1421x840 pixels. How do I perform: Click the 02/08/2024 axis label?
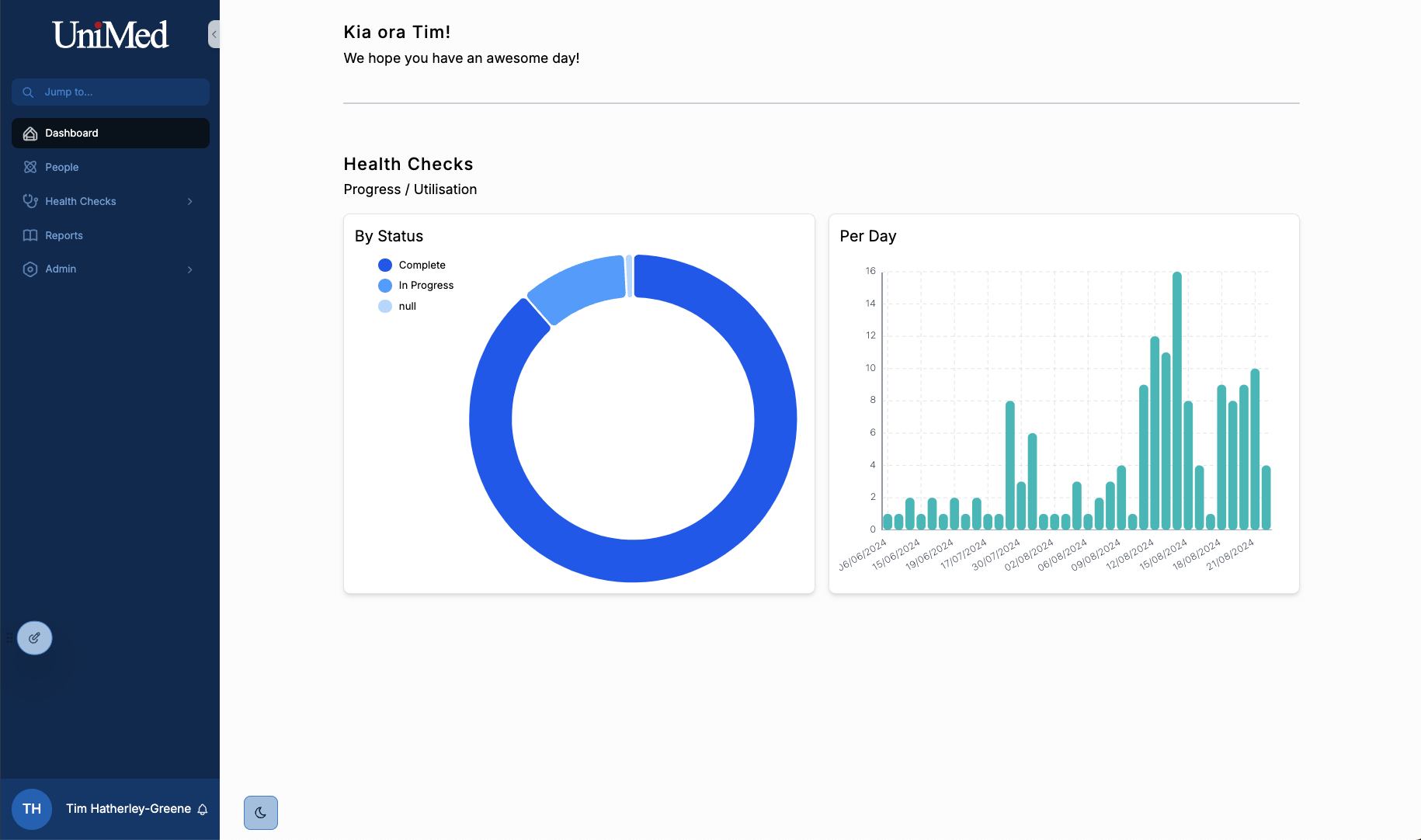point(1029,555)
